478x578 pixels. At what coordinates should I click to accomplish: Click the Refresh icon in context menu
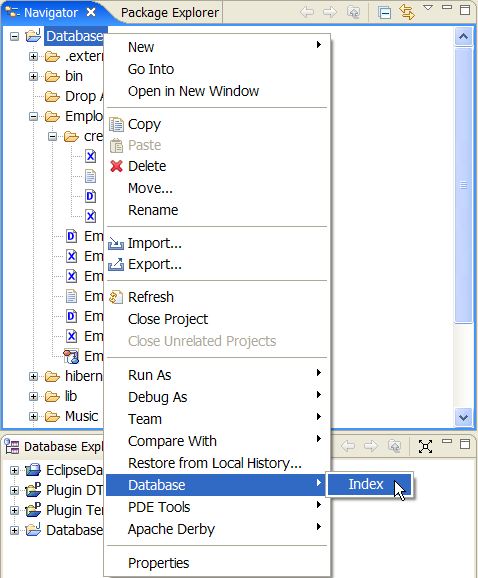click(116, 297)
